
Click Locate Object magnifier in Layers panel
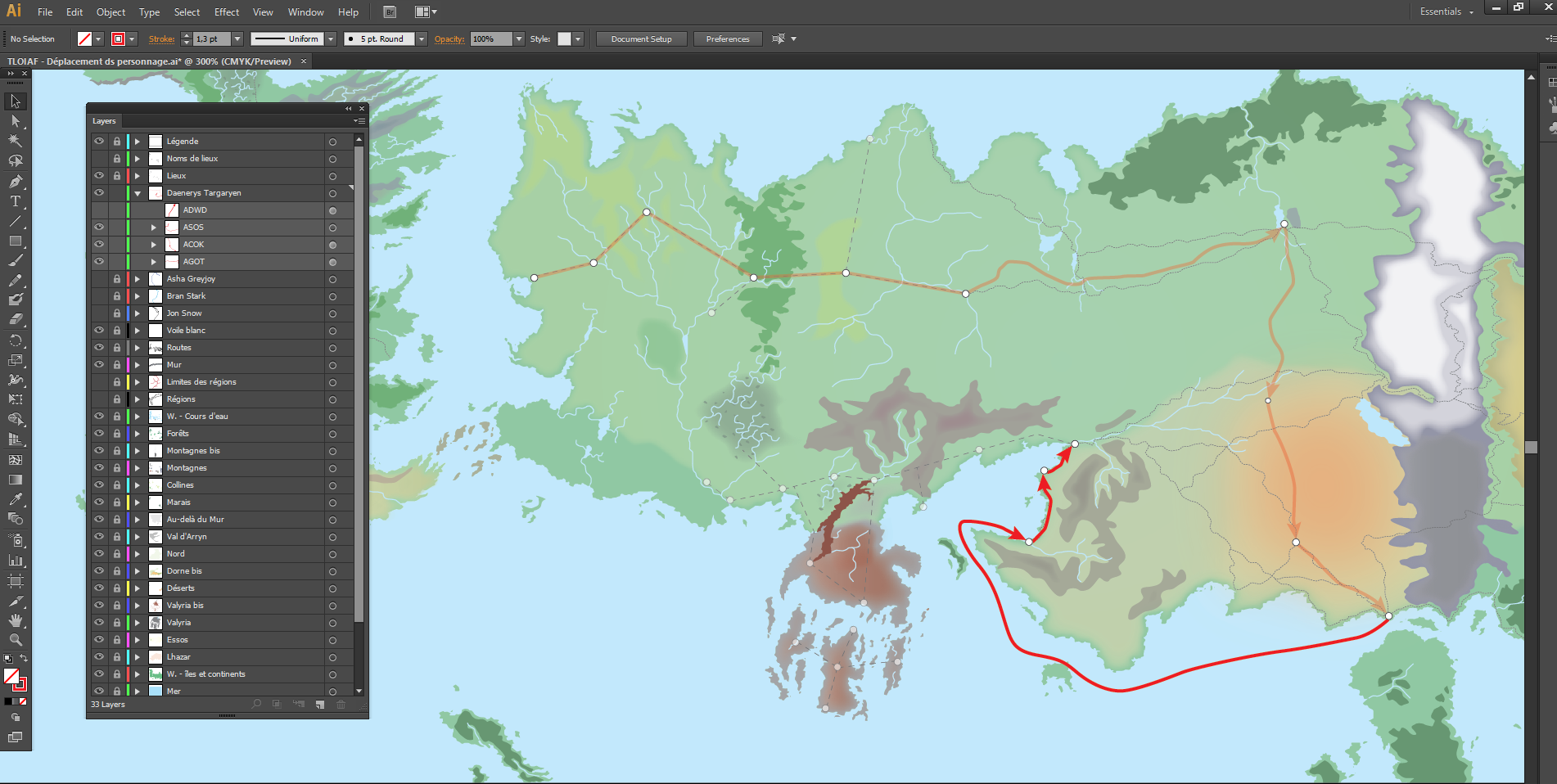[256, 704]
